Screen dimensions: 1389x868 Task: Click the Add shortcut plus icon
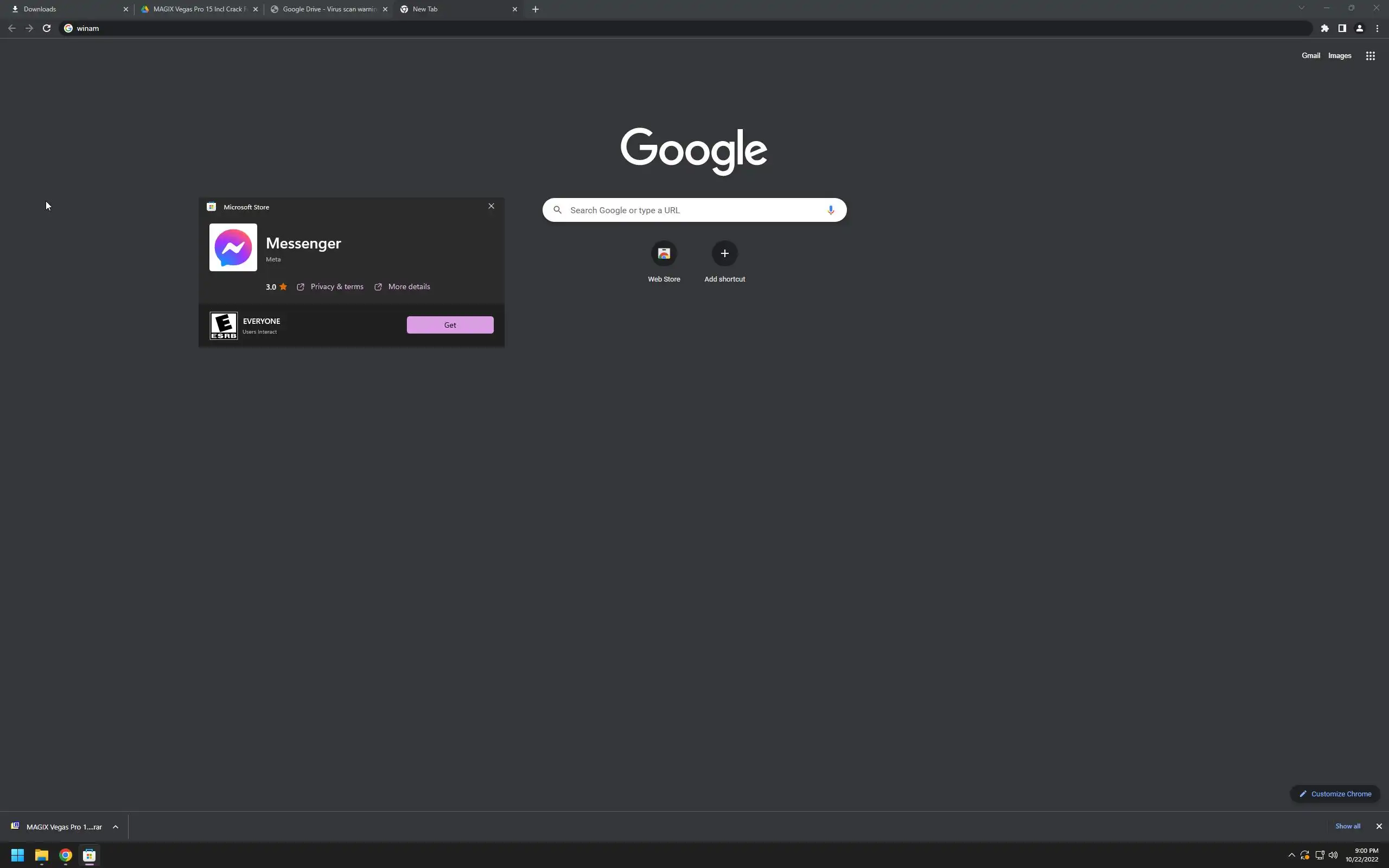(x=724, y=254)
